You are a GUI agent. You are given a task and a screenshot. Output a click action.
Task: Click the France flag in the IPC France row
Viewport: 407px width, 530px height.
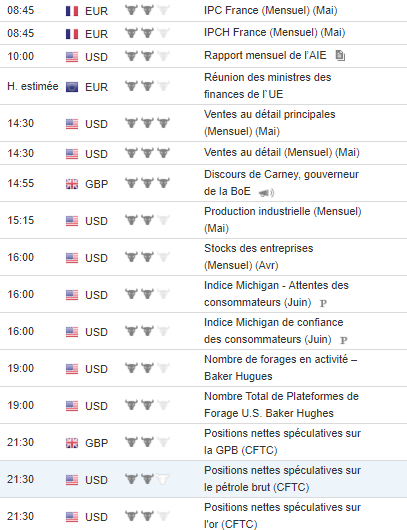coord(72,11)
